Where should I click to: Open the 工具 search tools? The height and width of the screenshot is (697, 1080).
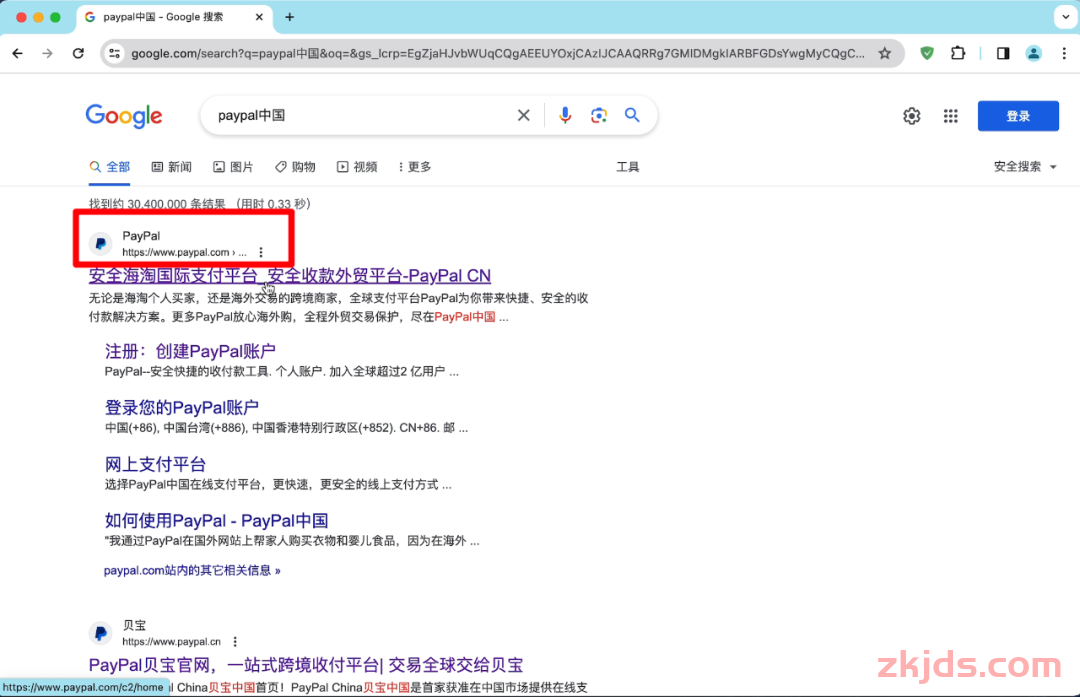pos(627,167)
